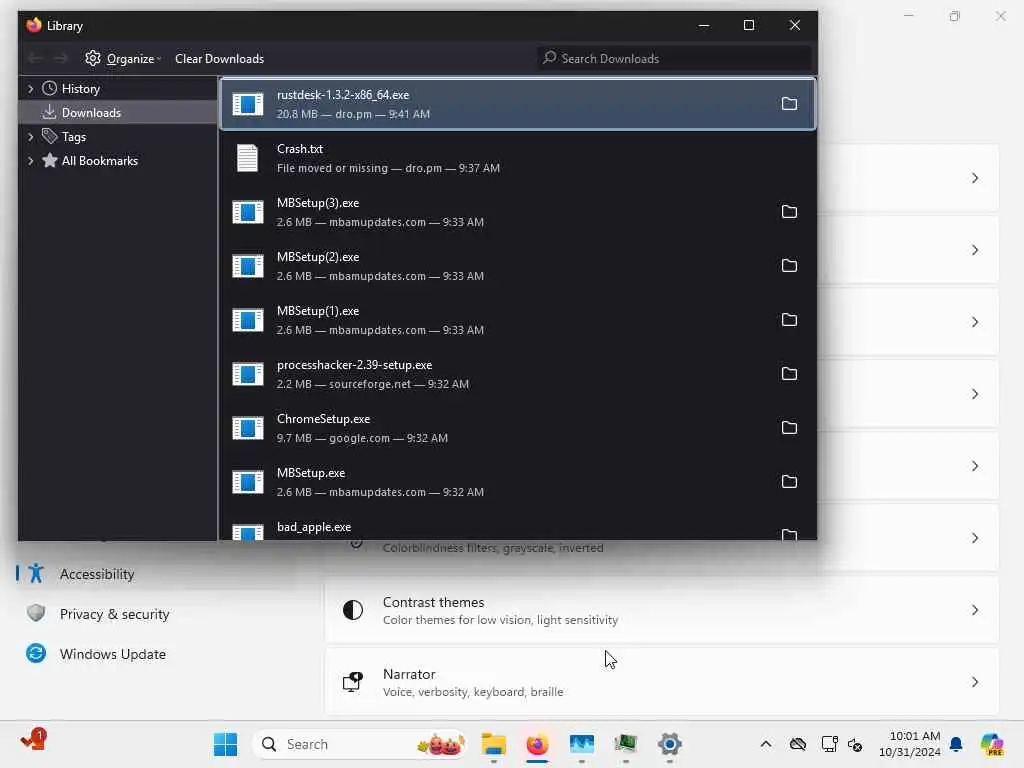
Task: Click the Downloads arrow icon in sidebar
Action: pyautogui.click(x=49, y=112)
